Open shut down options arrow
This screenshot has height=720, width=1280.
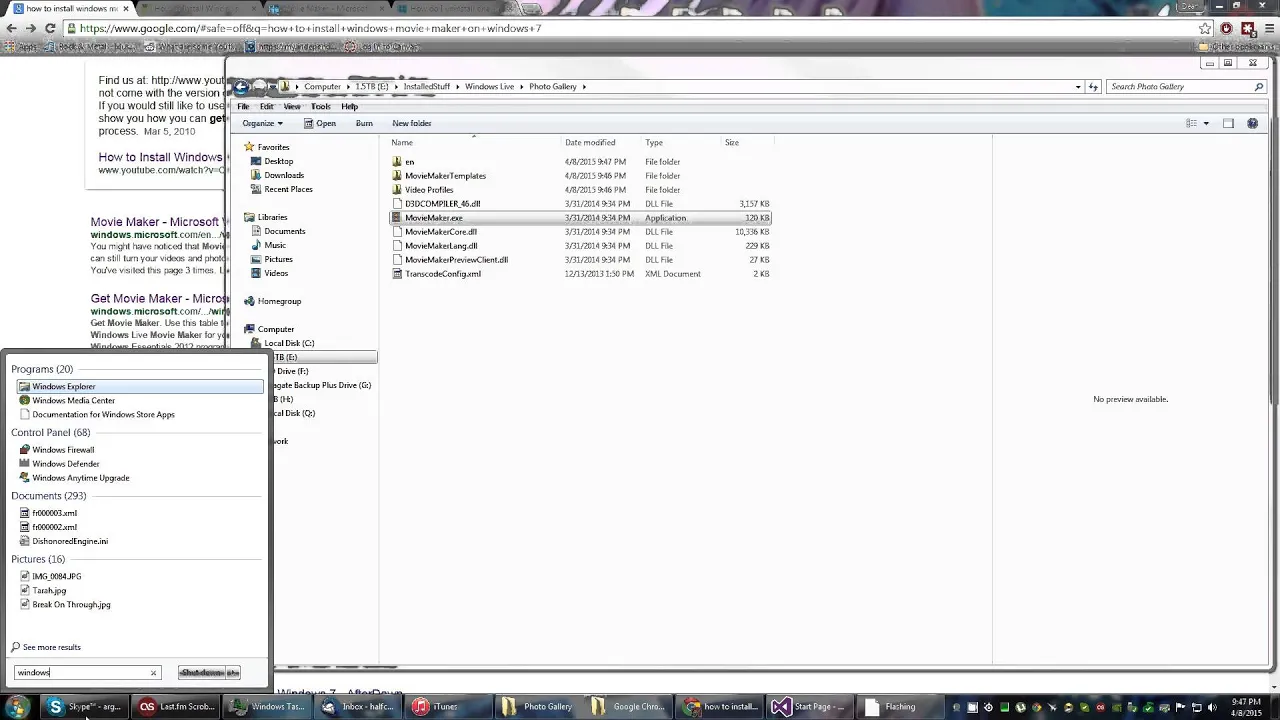233,673
